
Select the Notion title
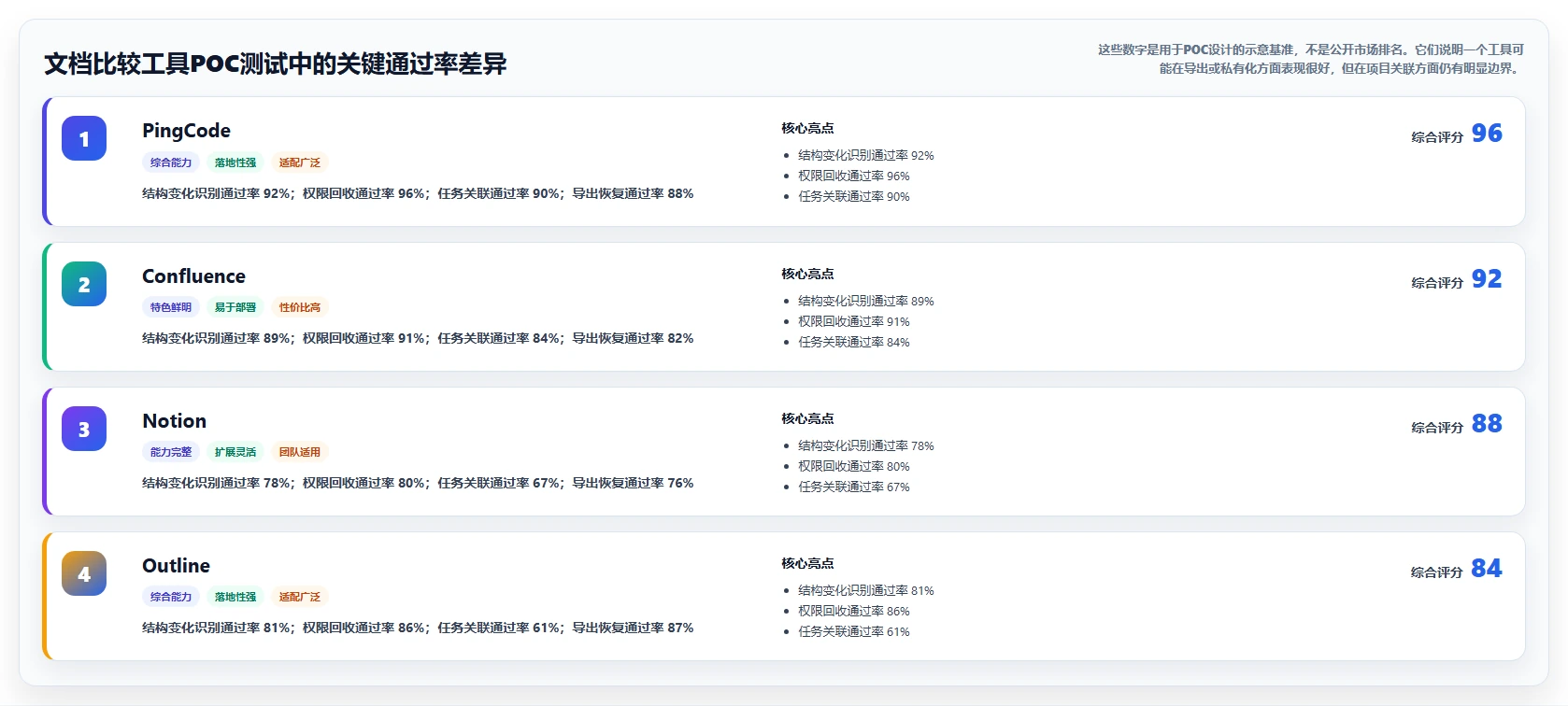pyautogui.click(x=174, y=421)
